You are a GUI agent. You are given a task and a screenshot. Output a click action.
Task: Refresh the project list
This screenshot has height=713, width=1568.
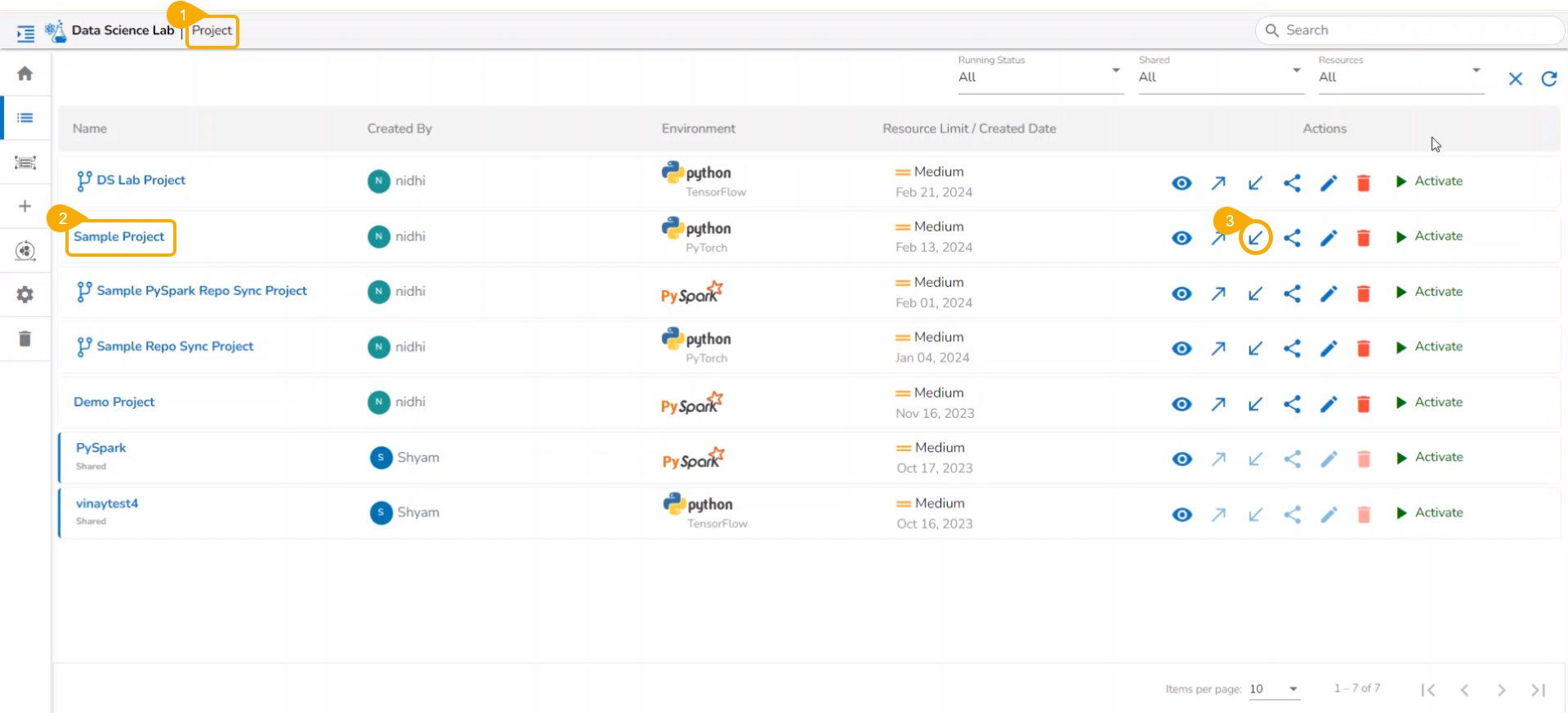1548,78
